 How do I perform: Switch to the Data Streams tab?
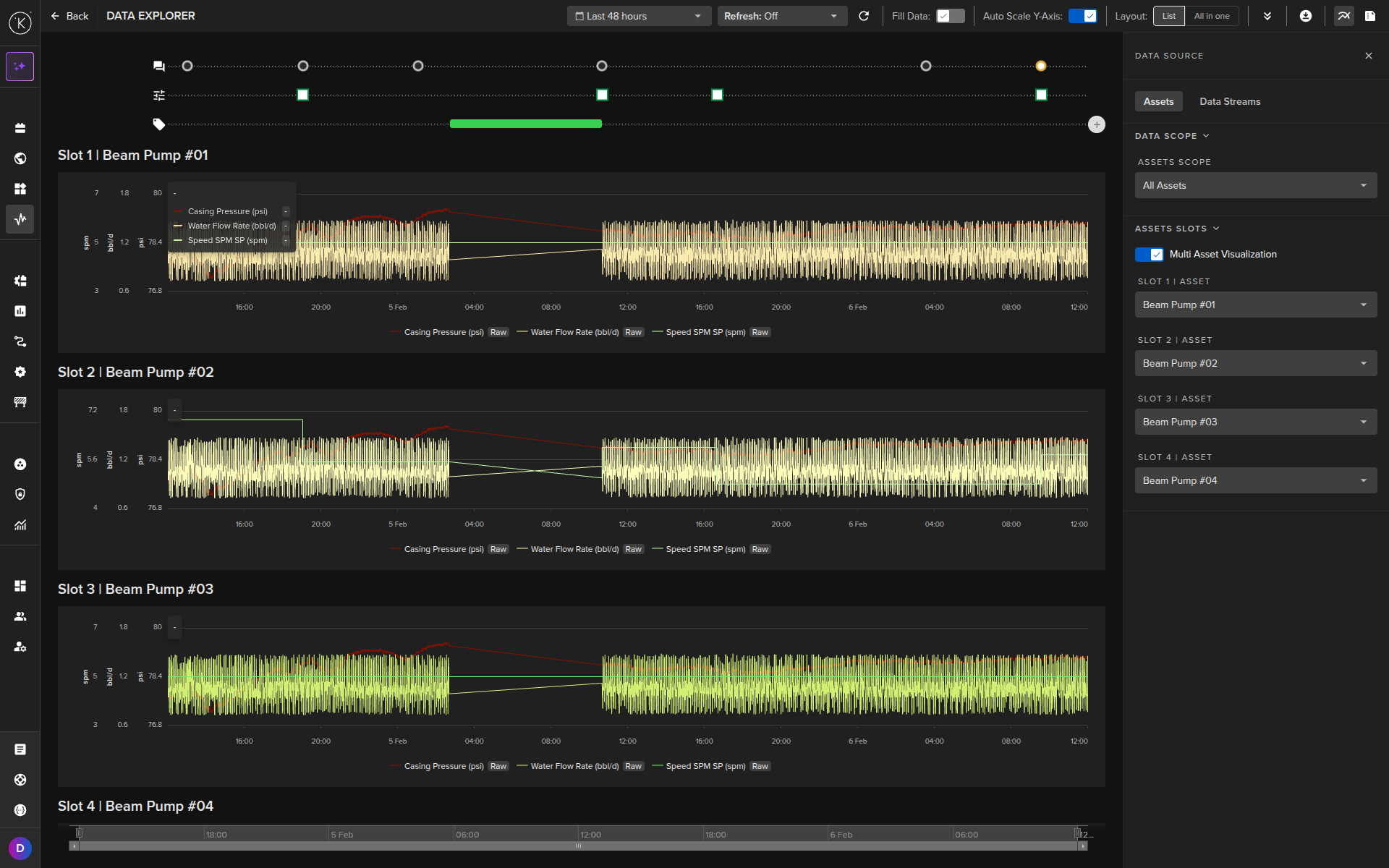coord(1230,101)
